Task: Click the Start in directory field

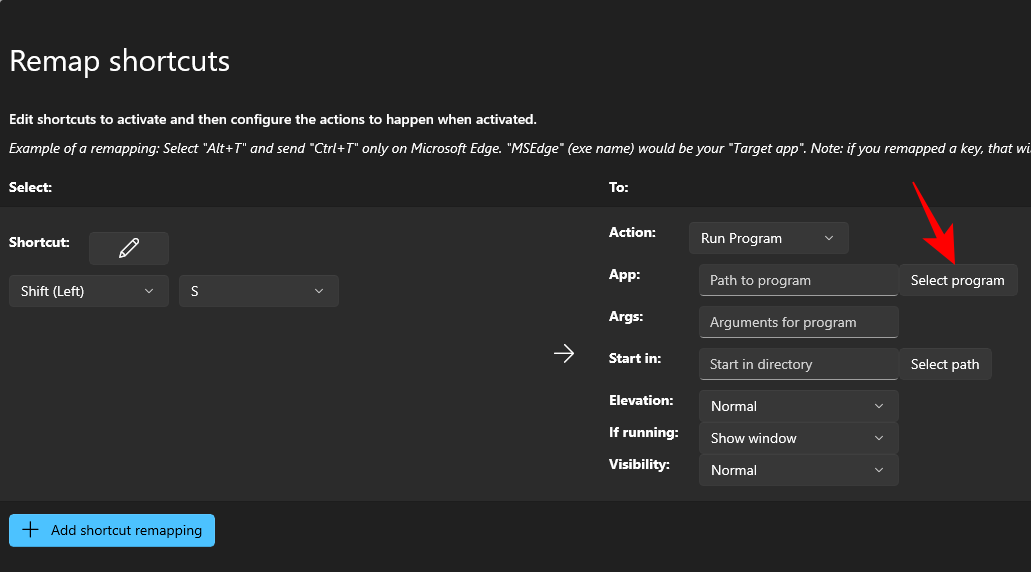Action: (798, 364)
